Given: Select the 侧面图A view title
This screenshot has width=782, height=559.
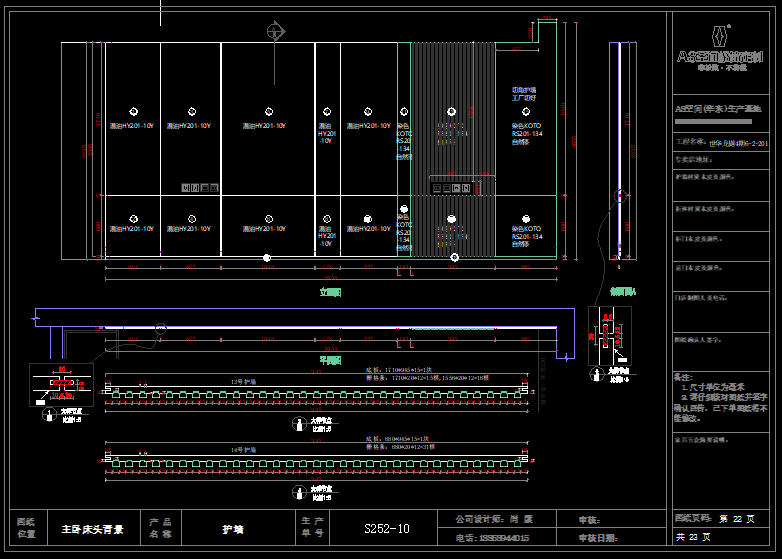Looking at the screenshot, I should (623, 292).
